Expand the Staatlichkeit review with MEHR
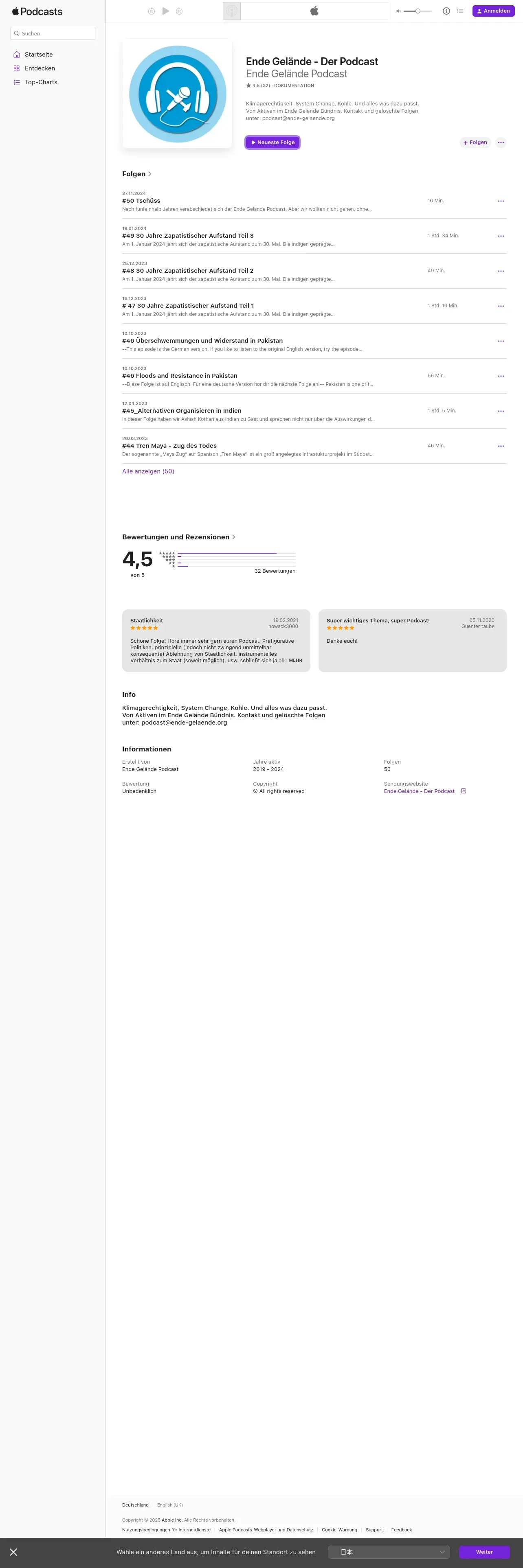This screenshot has height=1568, width=523. coord(295,660)
